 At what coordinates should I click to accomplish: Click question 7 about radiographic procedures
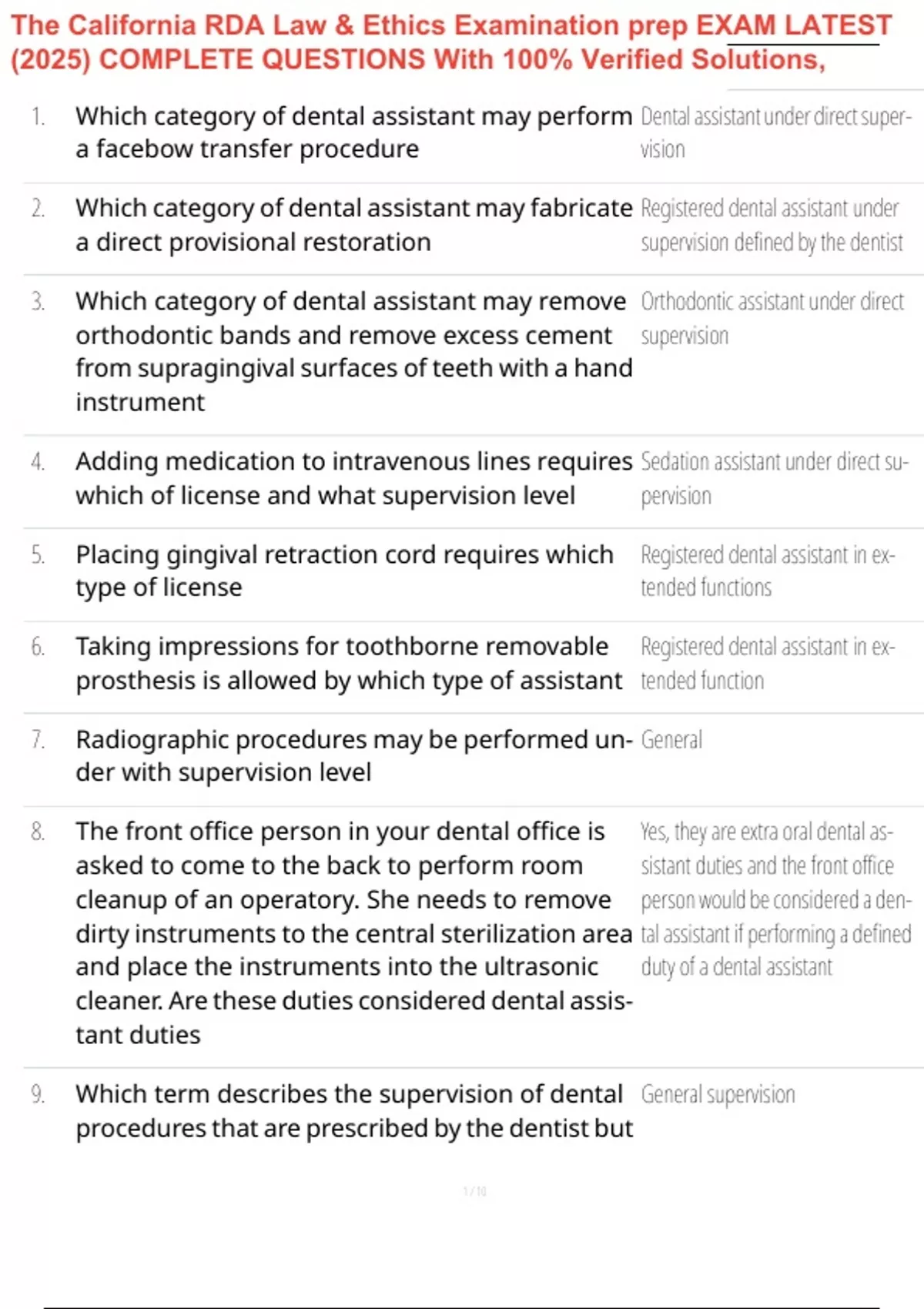(x=353, y=755)
